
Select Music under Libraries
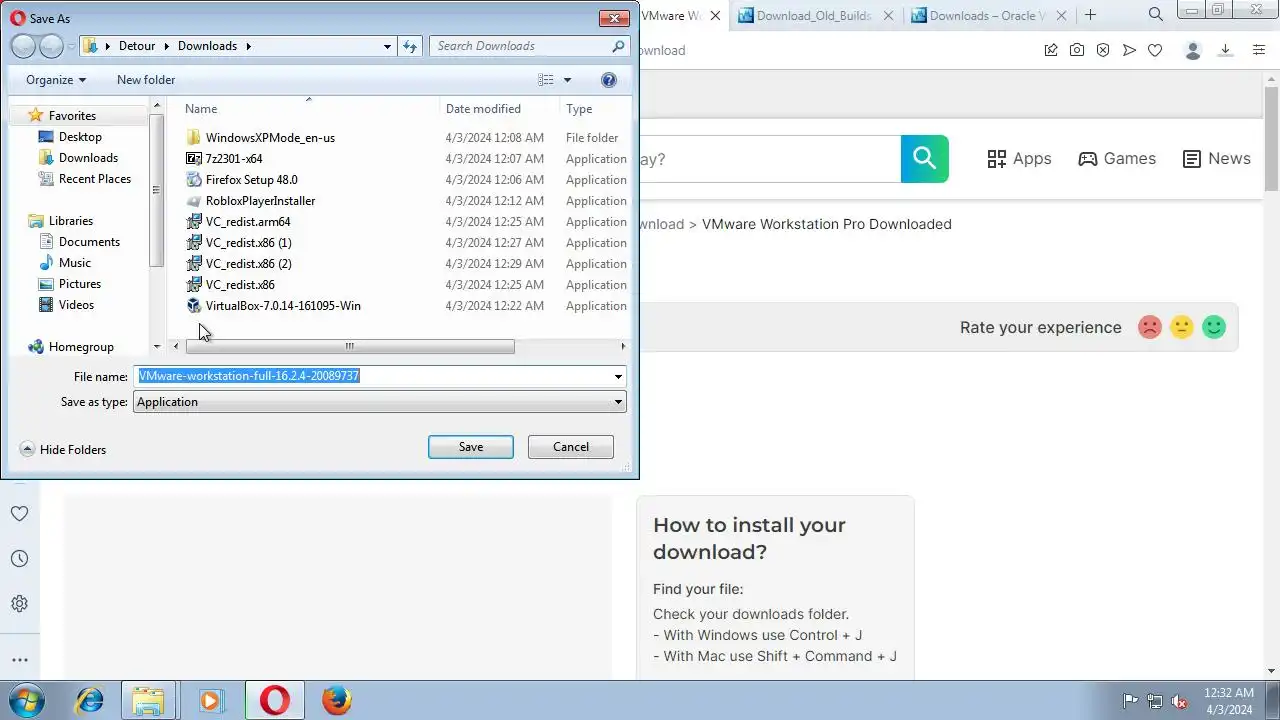[x=75, y=263]
